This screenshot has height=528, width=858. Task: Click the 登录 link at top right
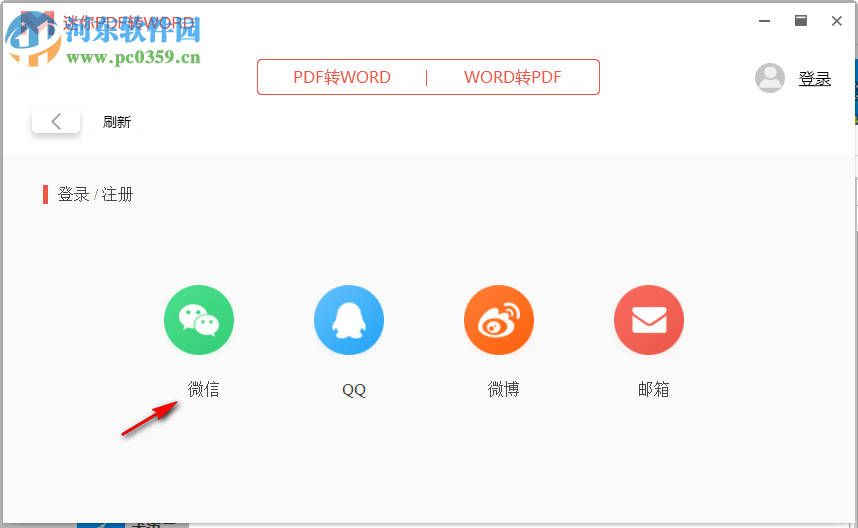pyautogui.click(x=815, y=79)
